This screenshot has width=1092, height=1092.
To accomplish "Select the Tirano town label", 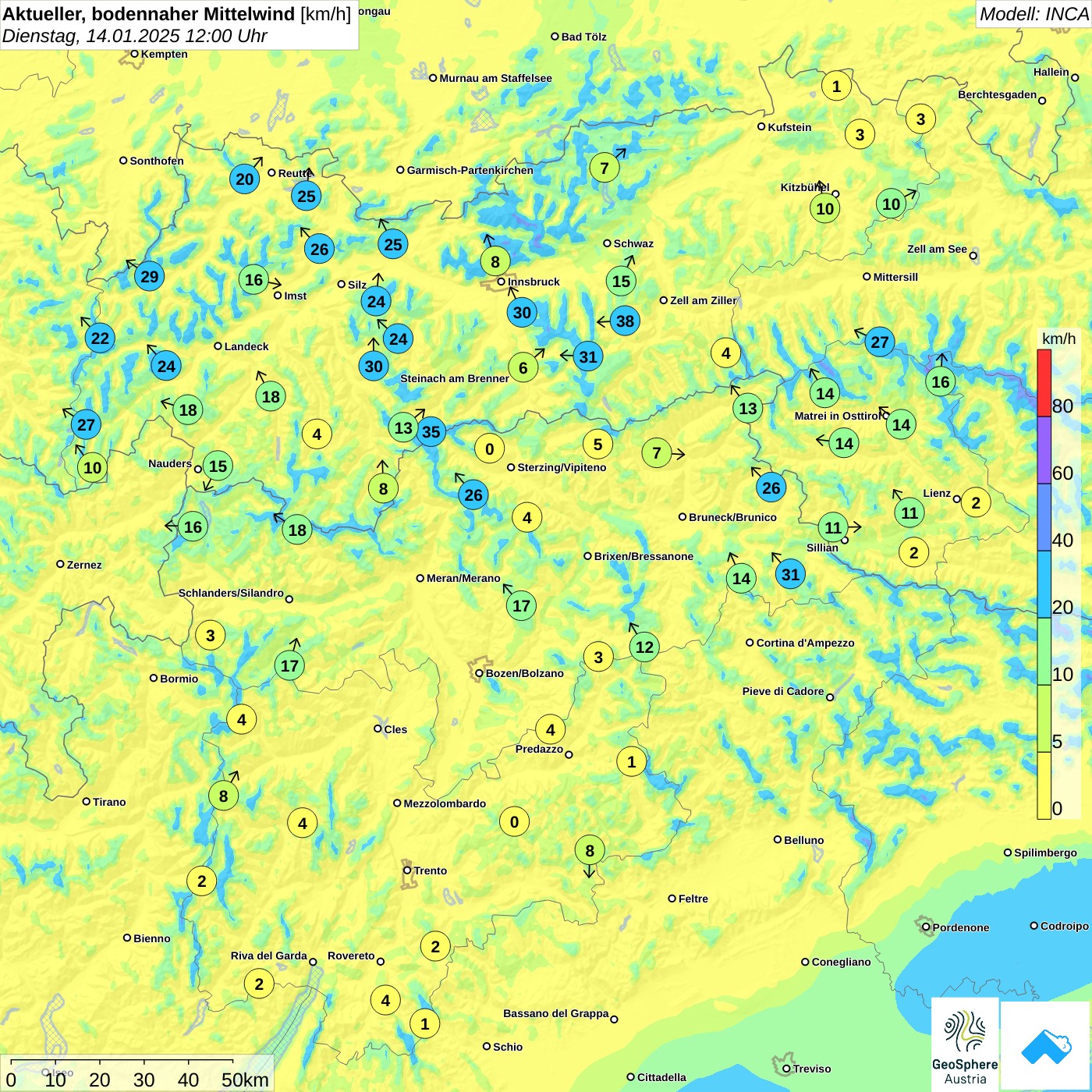I will pos(109,802).
